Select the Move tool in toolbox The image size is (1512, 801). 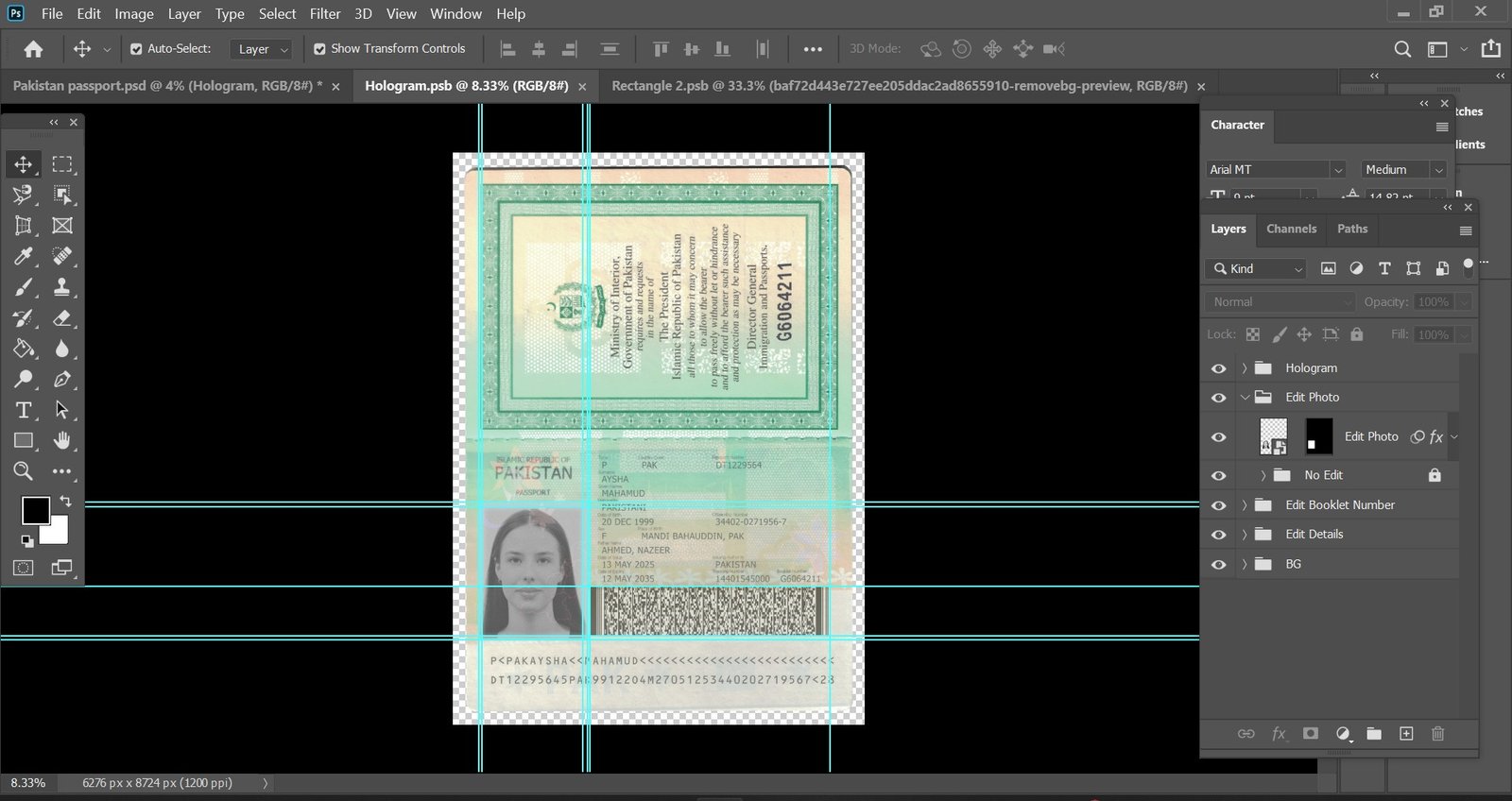(24, 164)
